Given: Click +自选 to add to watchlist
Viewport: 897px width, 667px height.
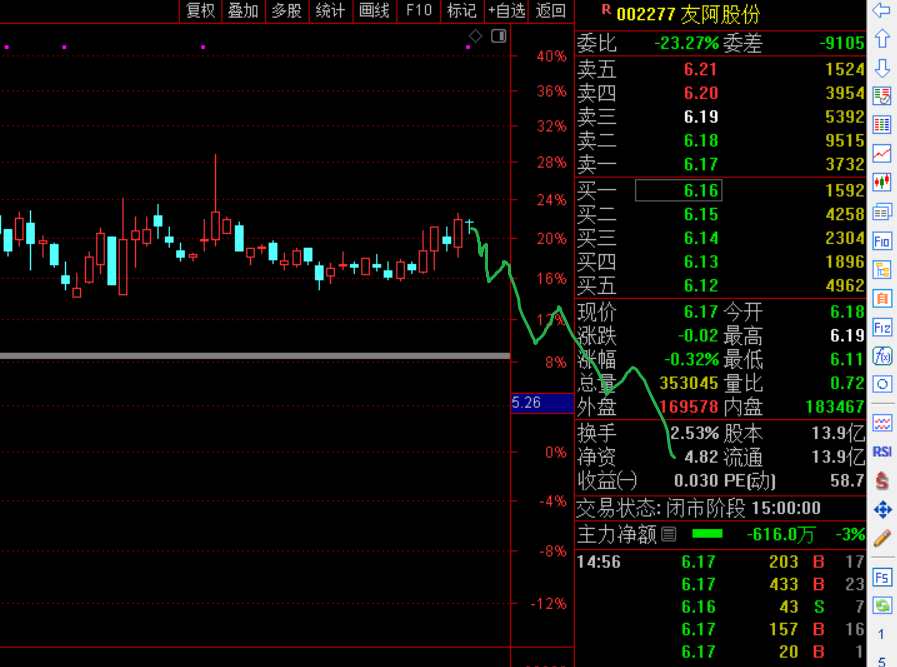Looking at the screenshot, I should point(507,10).
